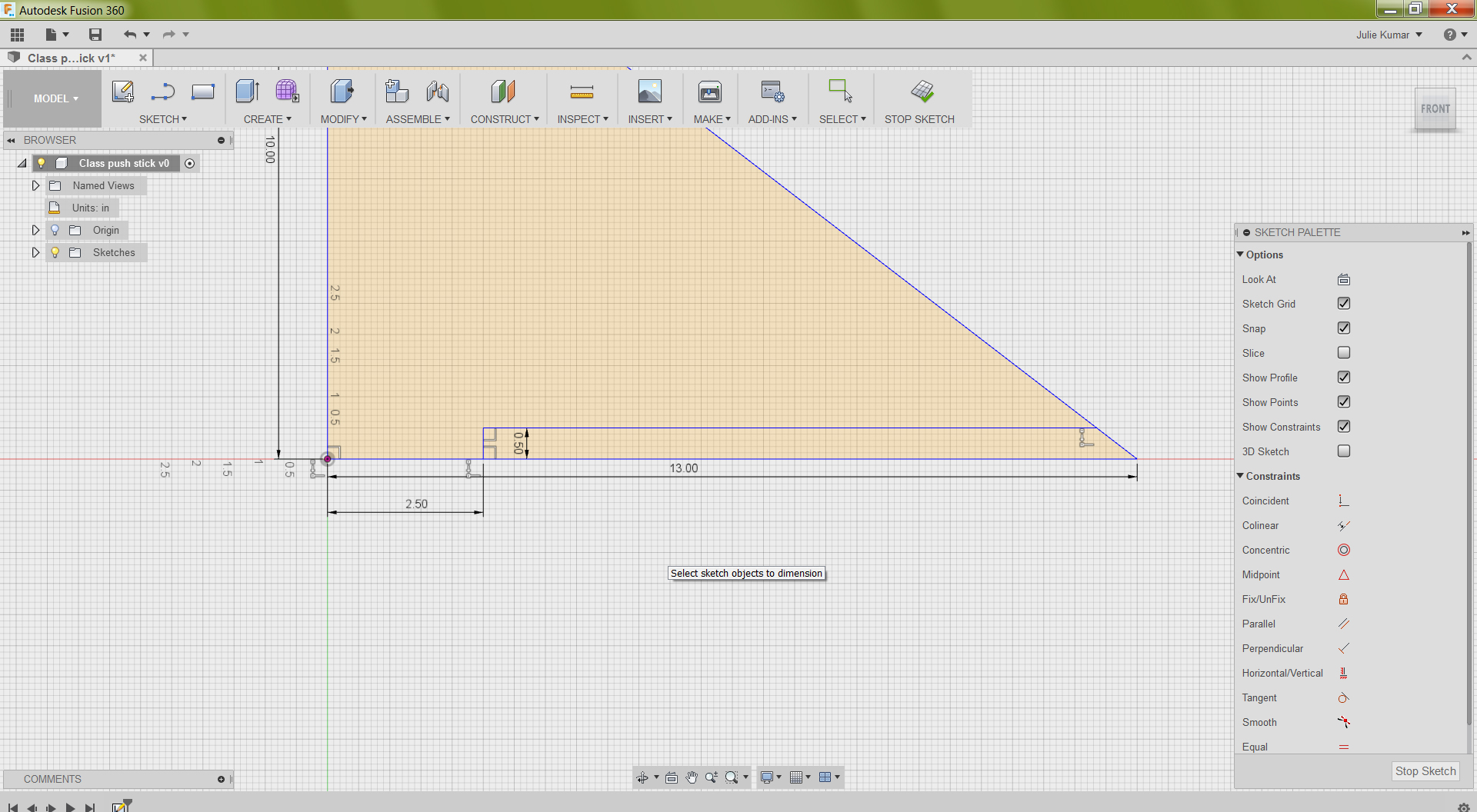This screenshot has height=812, width=1477.
Task: Open the SKETCH menu
Action: [x=163, y=119]
